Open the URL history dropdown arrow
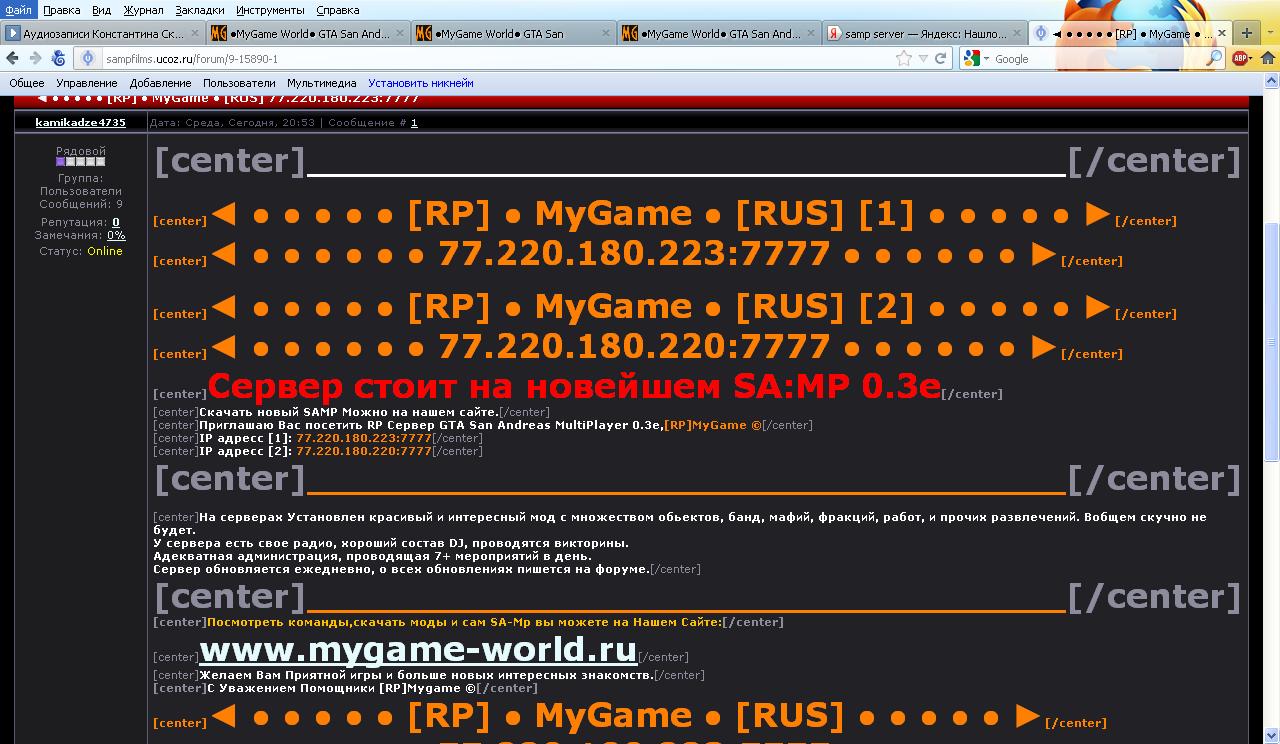This screenshot has height=744, width=1280. pos(923,58)
